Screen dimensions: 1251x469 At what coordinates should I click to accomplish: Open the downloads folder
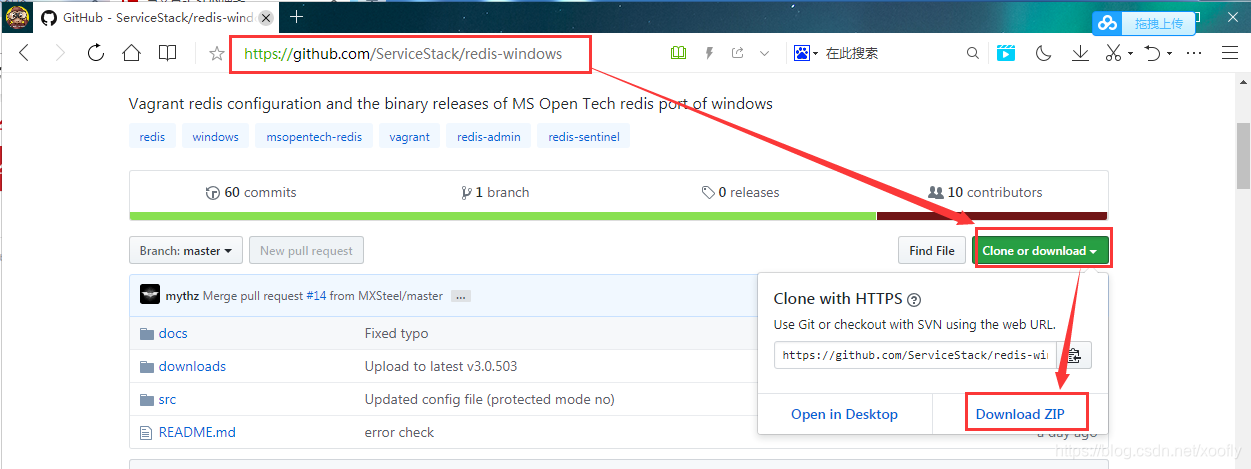coord(192,366)
